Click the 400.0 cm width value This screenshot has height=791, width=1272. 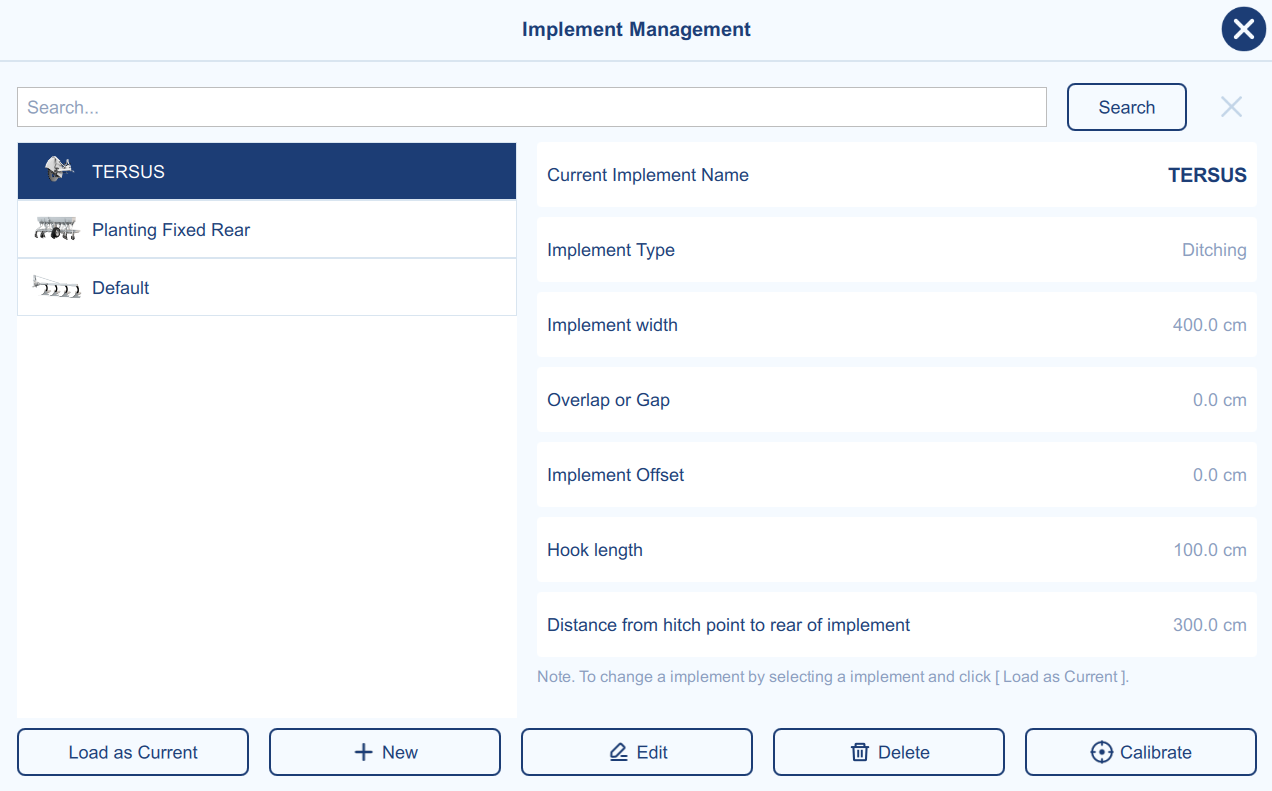[1210, 325]
